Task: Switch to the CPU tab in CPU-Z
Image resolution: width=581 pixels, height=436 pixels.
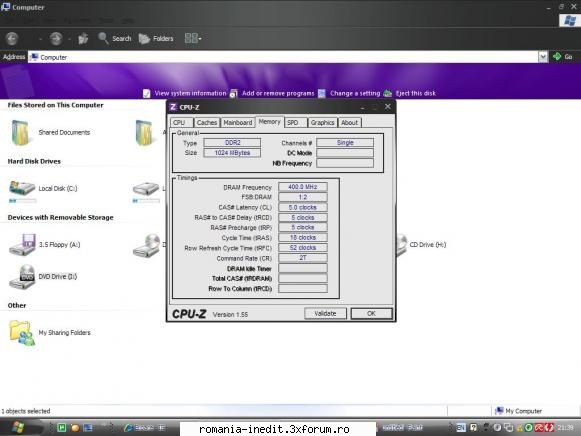Action: (x=182, y=123)
